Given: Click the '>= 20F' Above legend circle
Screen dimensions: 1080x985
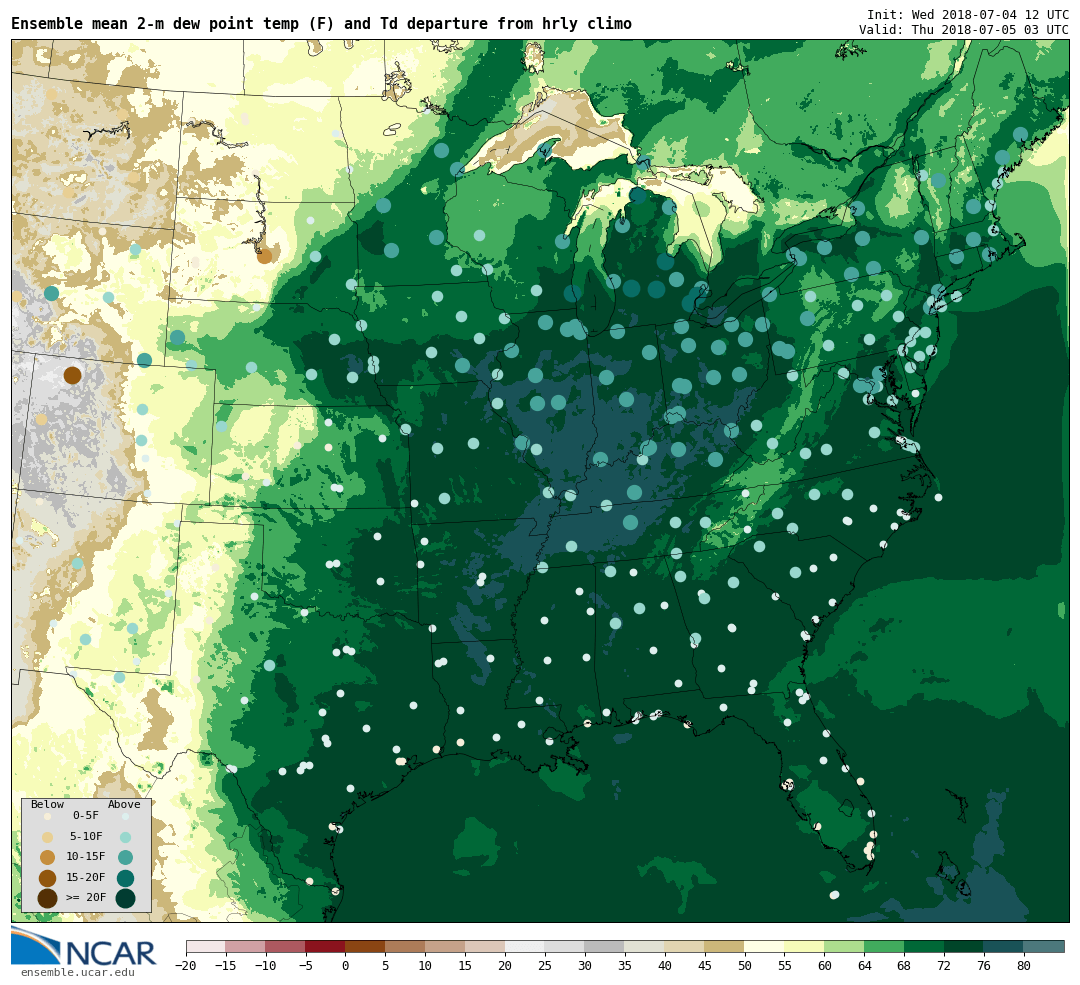Looking at the screenshot, I should point(125,898).
